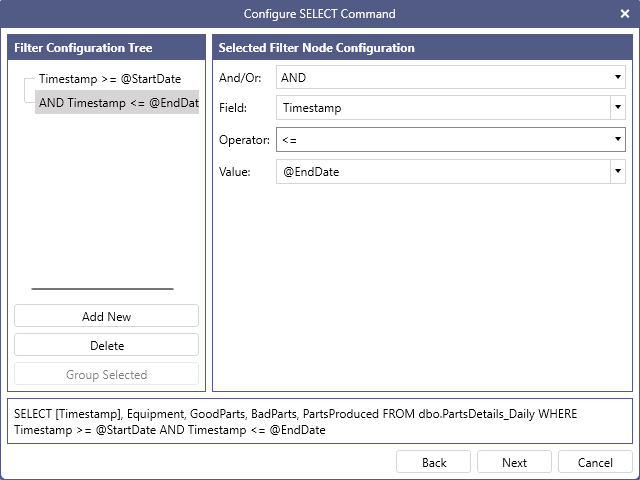Proceed with the Next button
Screen dimensions: 640x480
(x=514, y=462)
